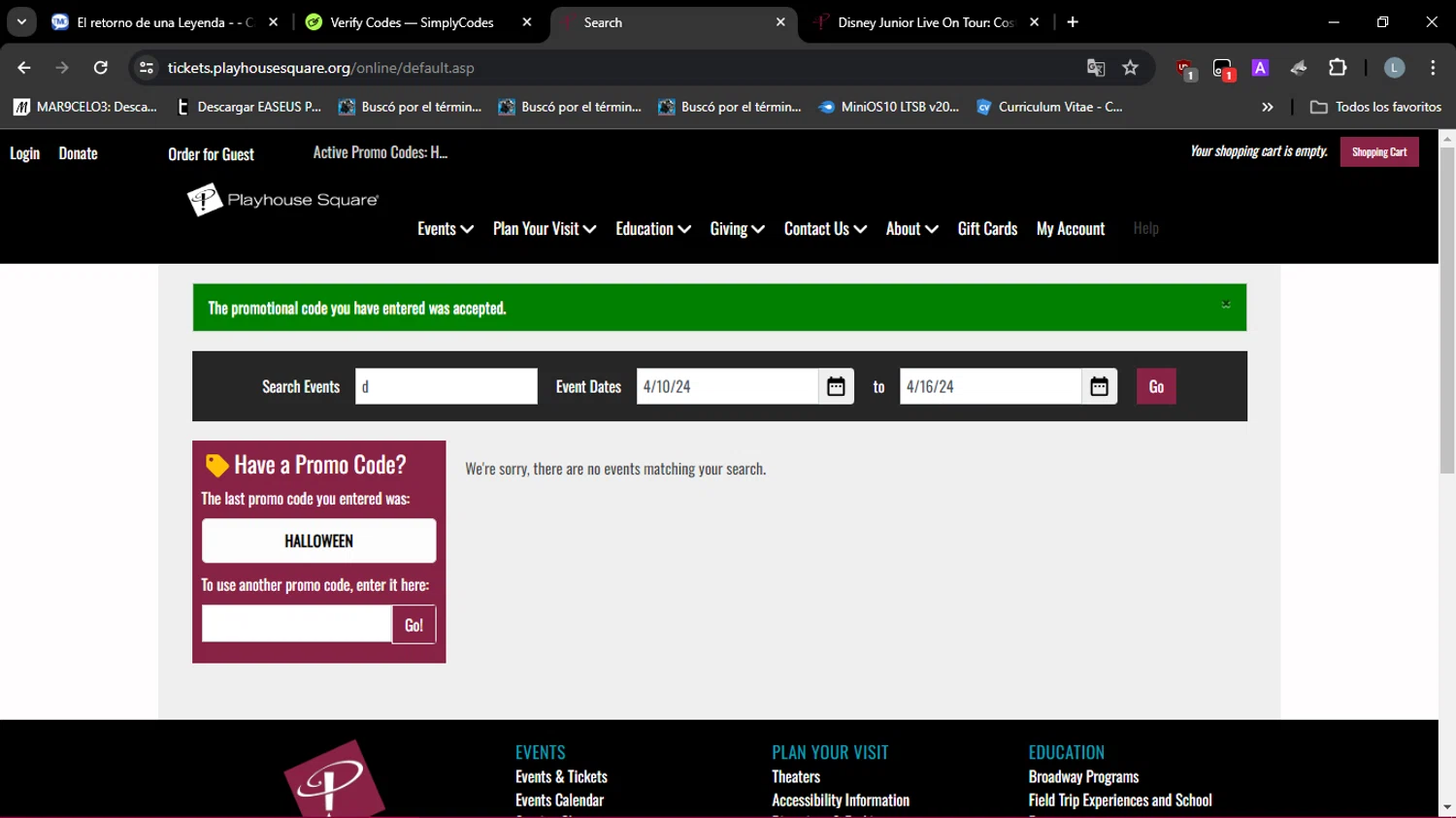Click the Help menu item

[x=1145, y=228]
